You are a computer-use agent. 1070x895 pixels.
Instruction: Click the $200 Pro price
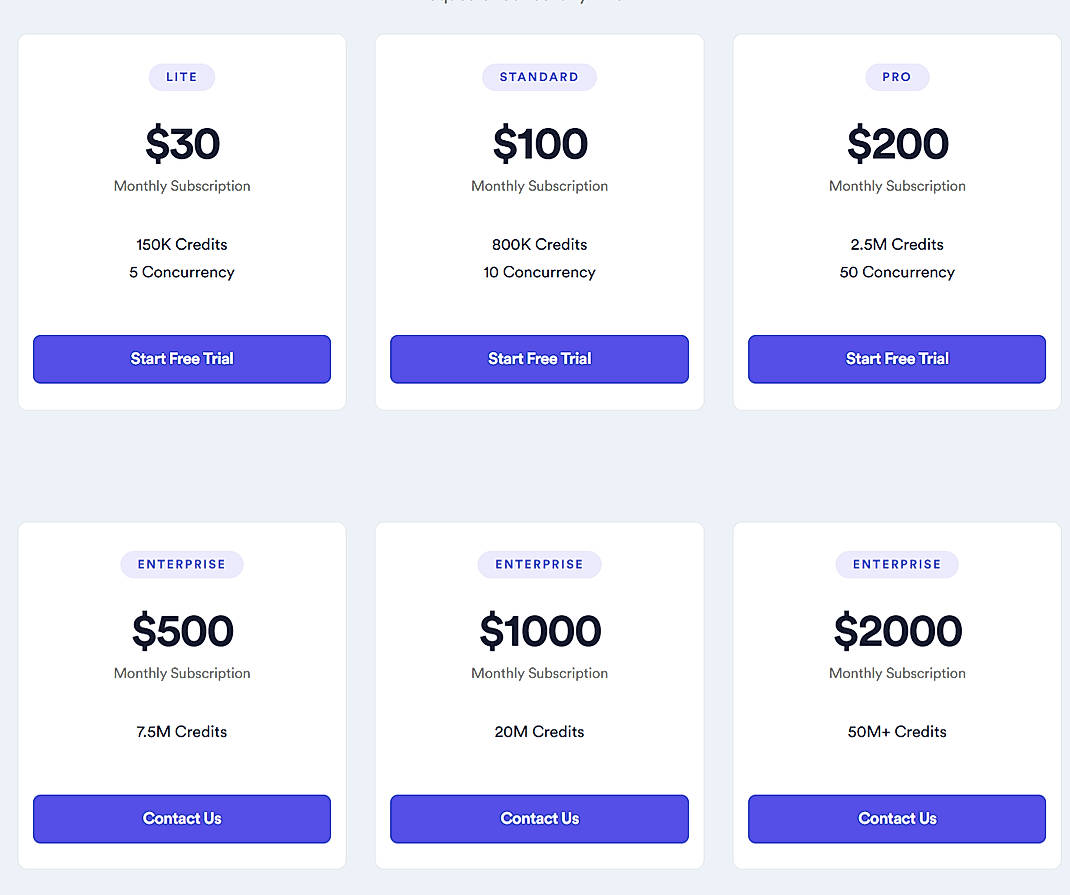point(896,144)
